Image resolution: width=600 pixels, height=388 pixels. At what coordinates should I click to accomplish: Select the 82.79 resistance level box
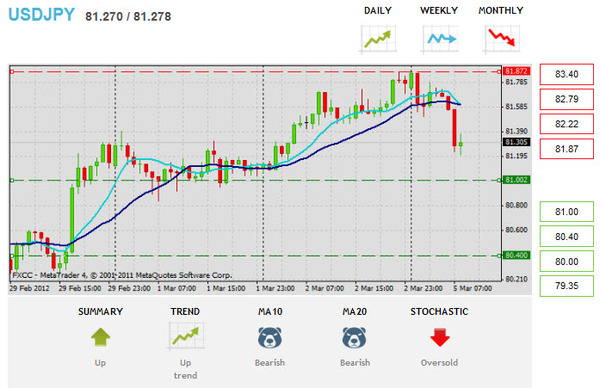567,99
